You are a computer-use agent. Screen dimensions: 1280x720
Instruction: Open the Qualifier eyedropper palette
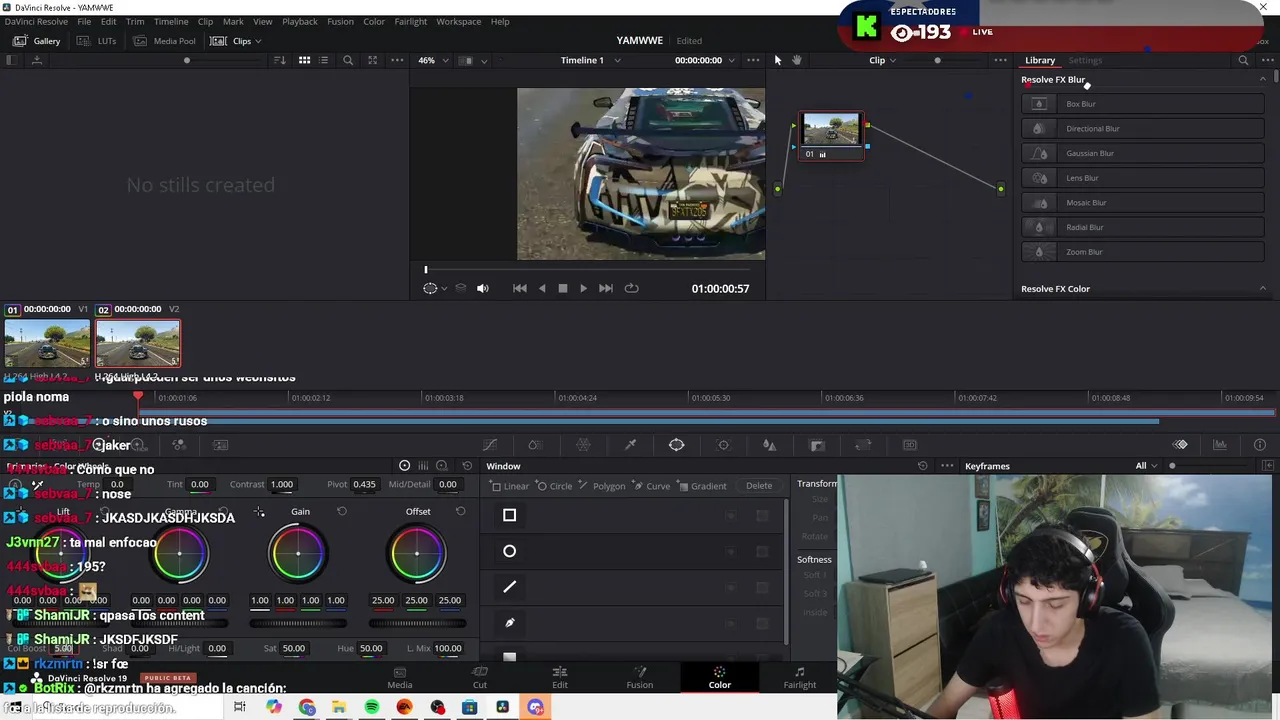630,445
